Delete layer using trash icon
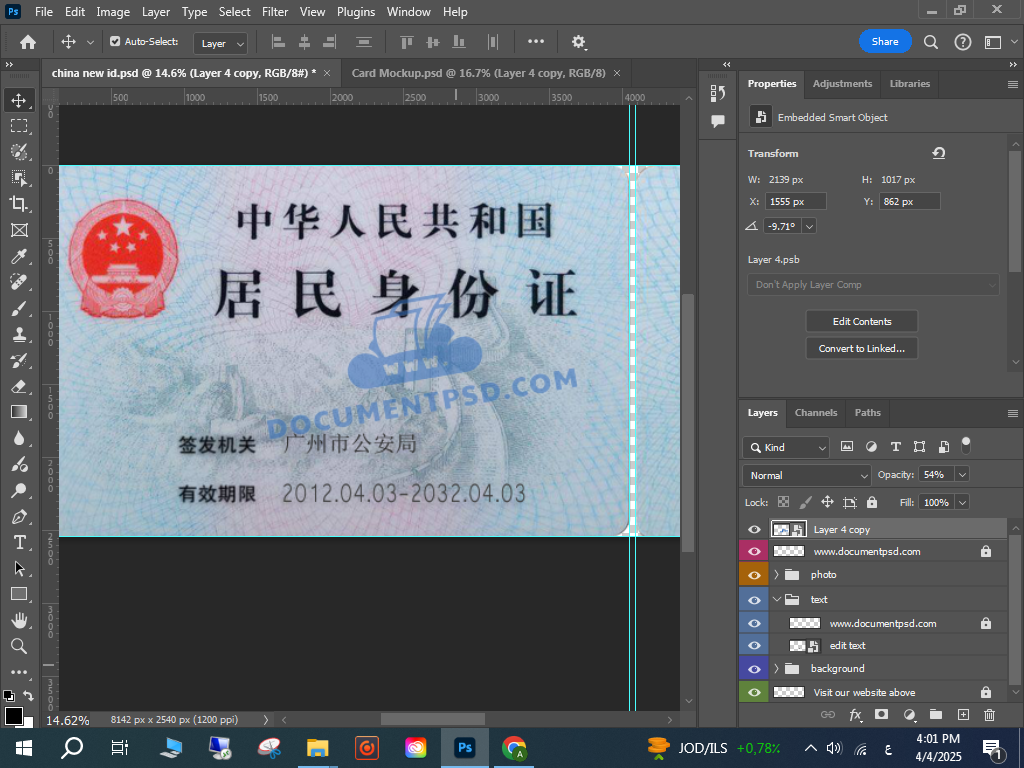This screenshot has width=1024, height=768. click(x=989, y=714)
